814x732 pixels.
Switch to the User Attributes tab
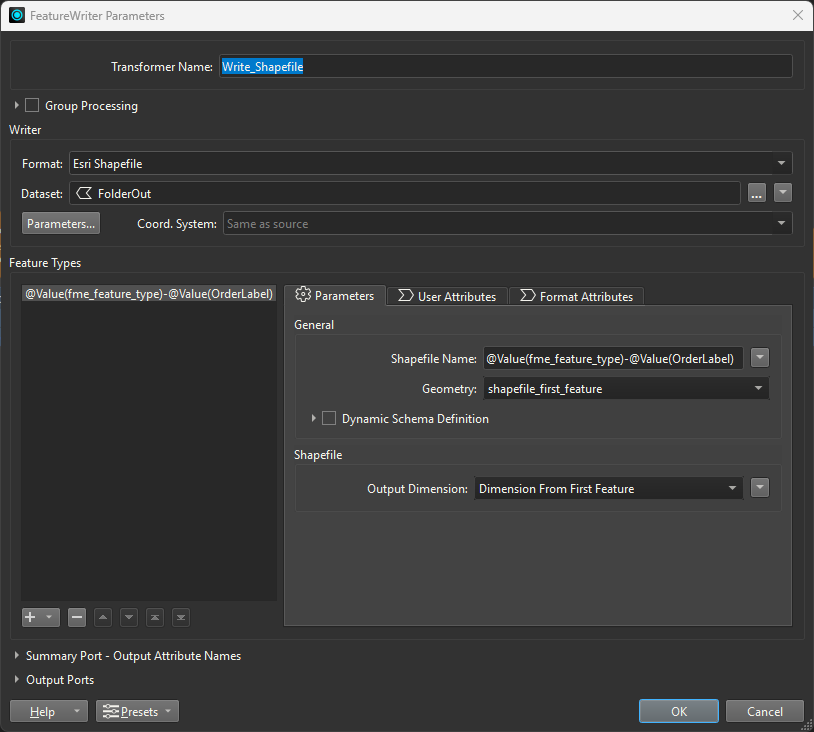447,296
